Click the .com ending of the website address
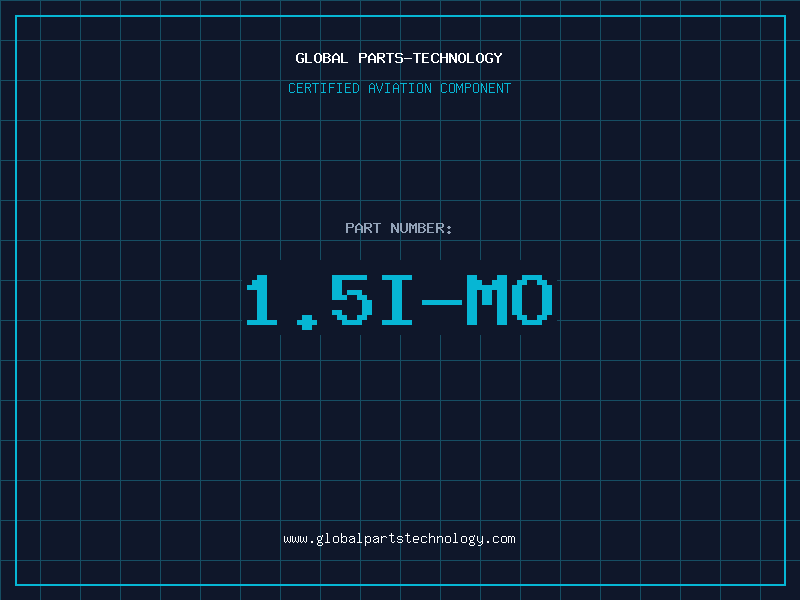The height and width of the screenshot is (600, 800). coord(500,539)
